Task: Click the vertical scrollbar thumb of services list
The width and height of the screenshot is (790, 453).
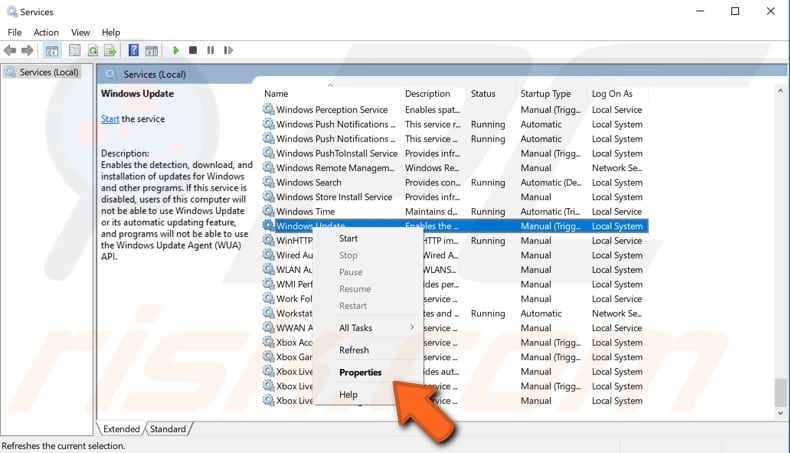Action: point(780,392)
